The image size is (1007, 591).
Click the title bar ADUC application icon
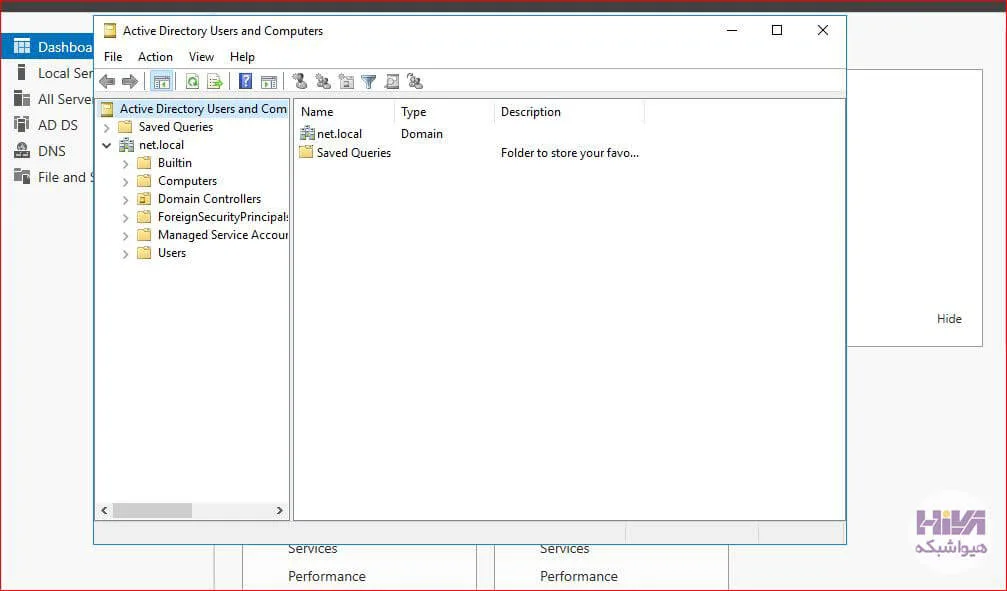(110, 30)
